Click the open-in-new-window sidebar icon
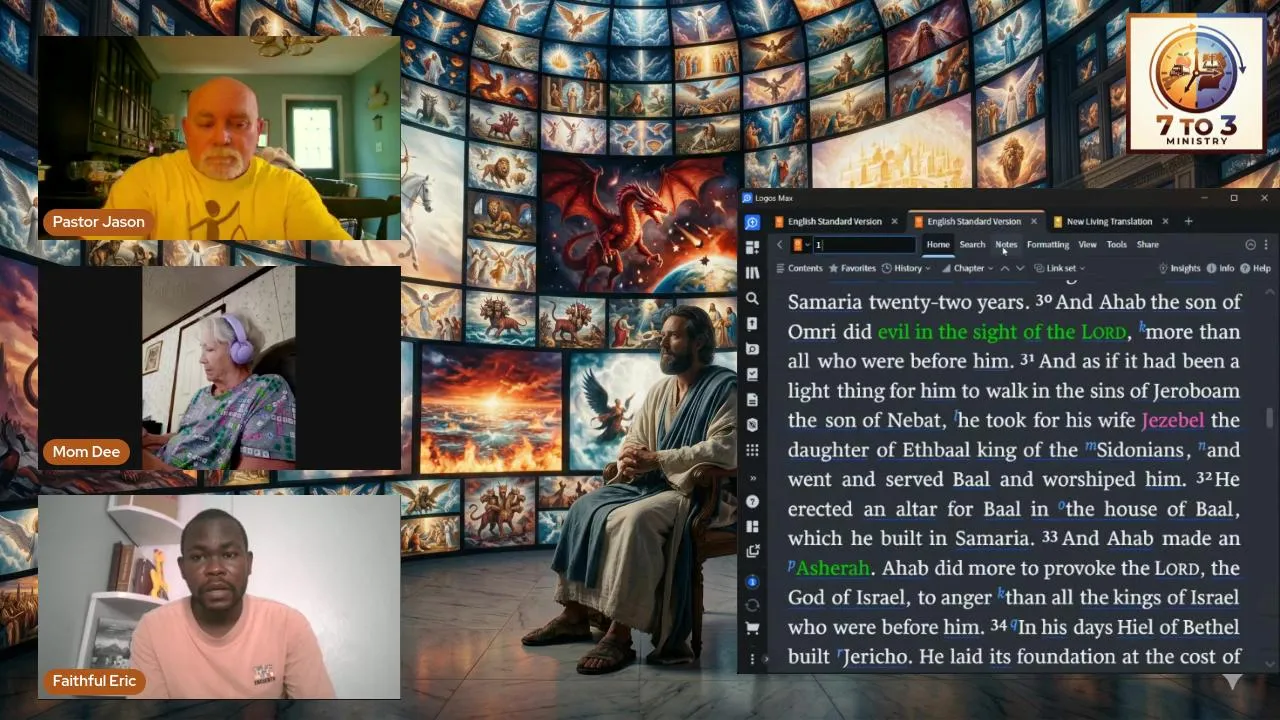Image resolution: width=1280 pixels, height=720 pixels. coord(752,551)
